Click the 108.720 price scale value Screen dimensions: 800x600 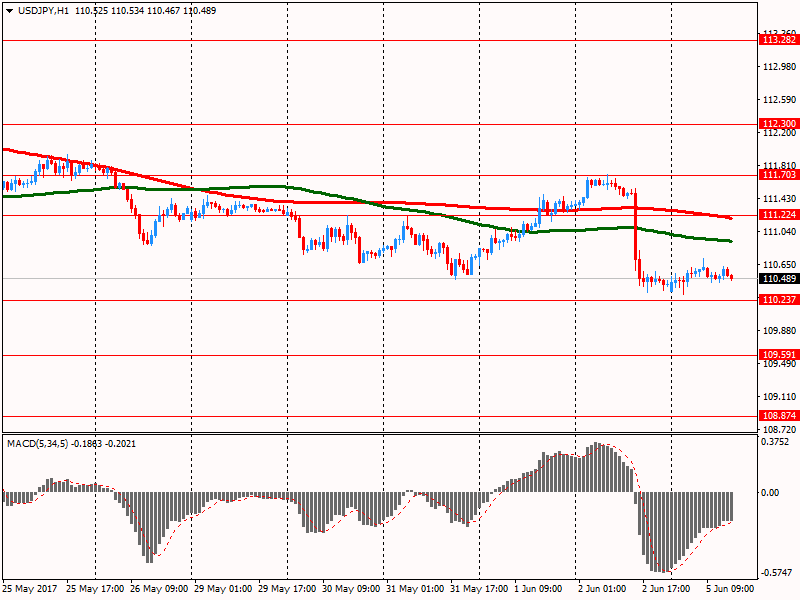[779, 430]
